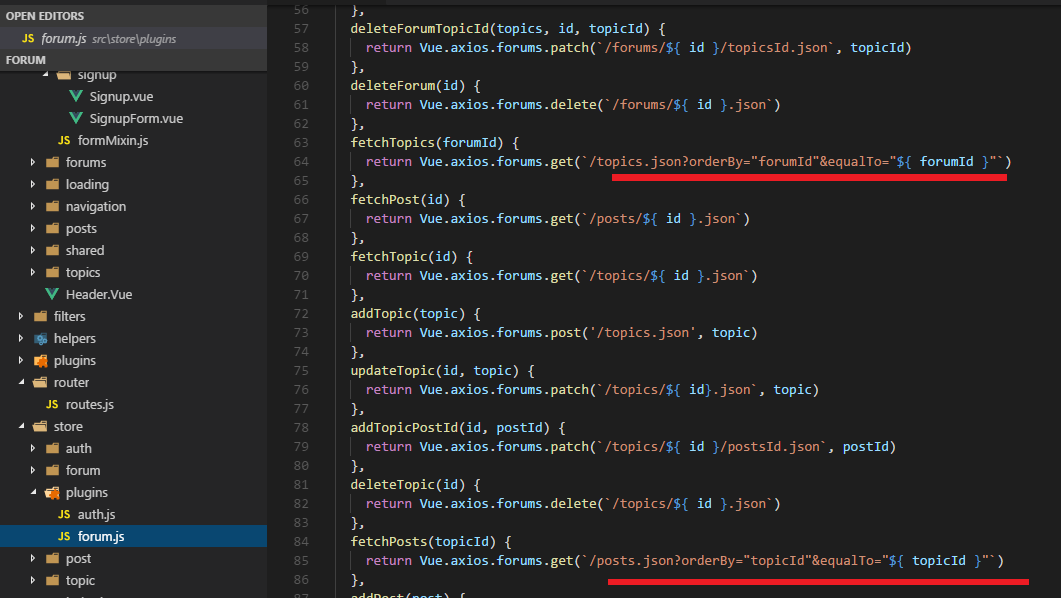This screenshot has width=1061, height=598.
Task: Expand the helpers folder arrow
Action: pyautogui.click(x=21, y=338)
